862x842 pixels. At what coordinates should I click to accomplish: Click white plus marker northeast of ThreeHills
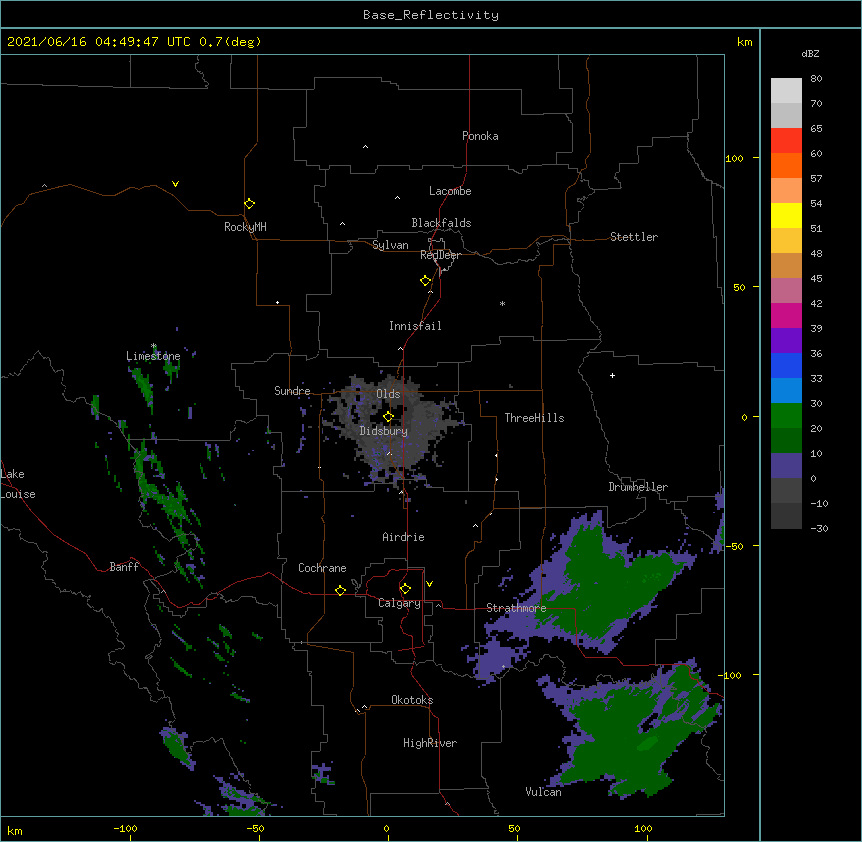point(612,375)
